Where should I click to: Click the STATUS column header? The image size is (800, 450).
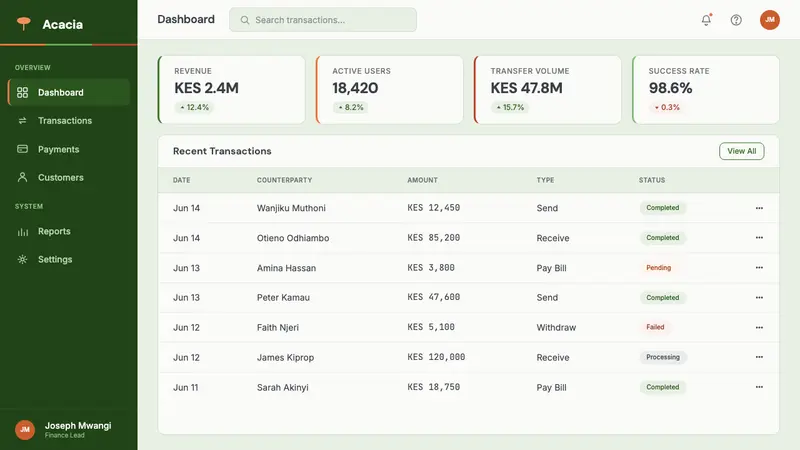click(x=652, y=180)
